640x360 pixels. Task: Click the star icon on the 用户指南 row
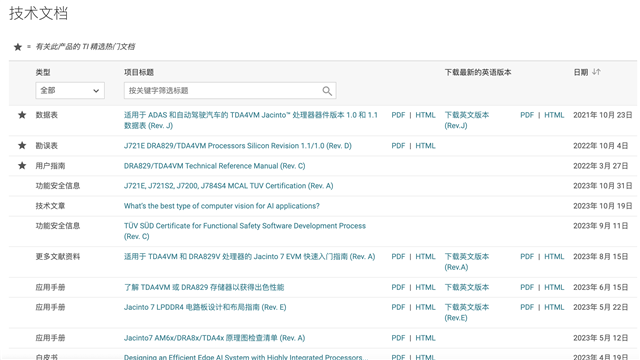[22, 165]
